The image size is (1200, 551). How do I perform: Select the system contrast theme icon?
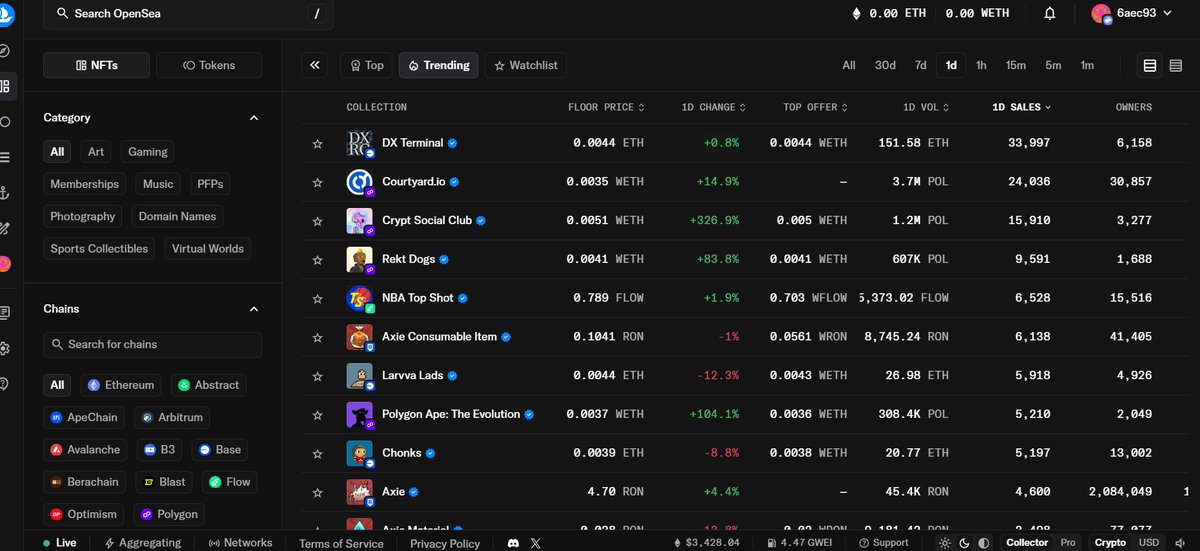point(984,543)
